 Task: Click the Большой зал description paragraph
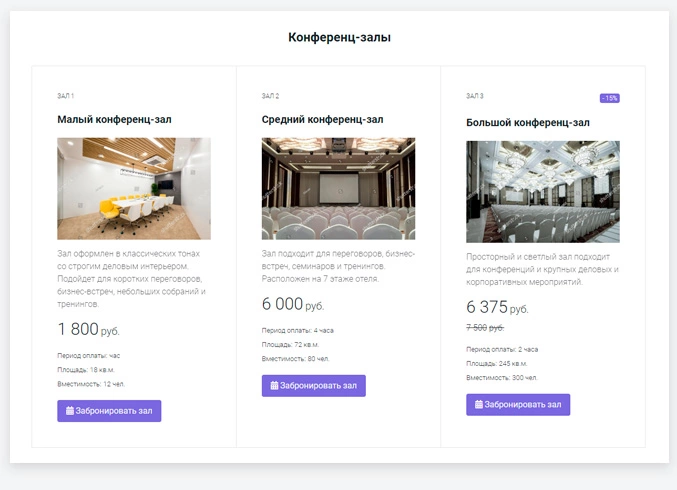pyautogui.click(x=542, y=269)
